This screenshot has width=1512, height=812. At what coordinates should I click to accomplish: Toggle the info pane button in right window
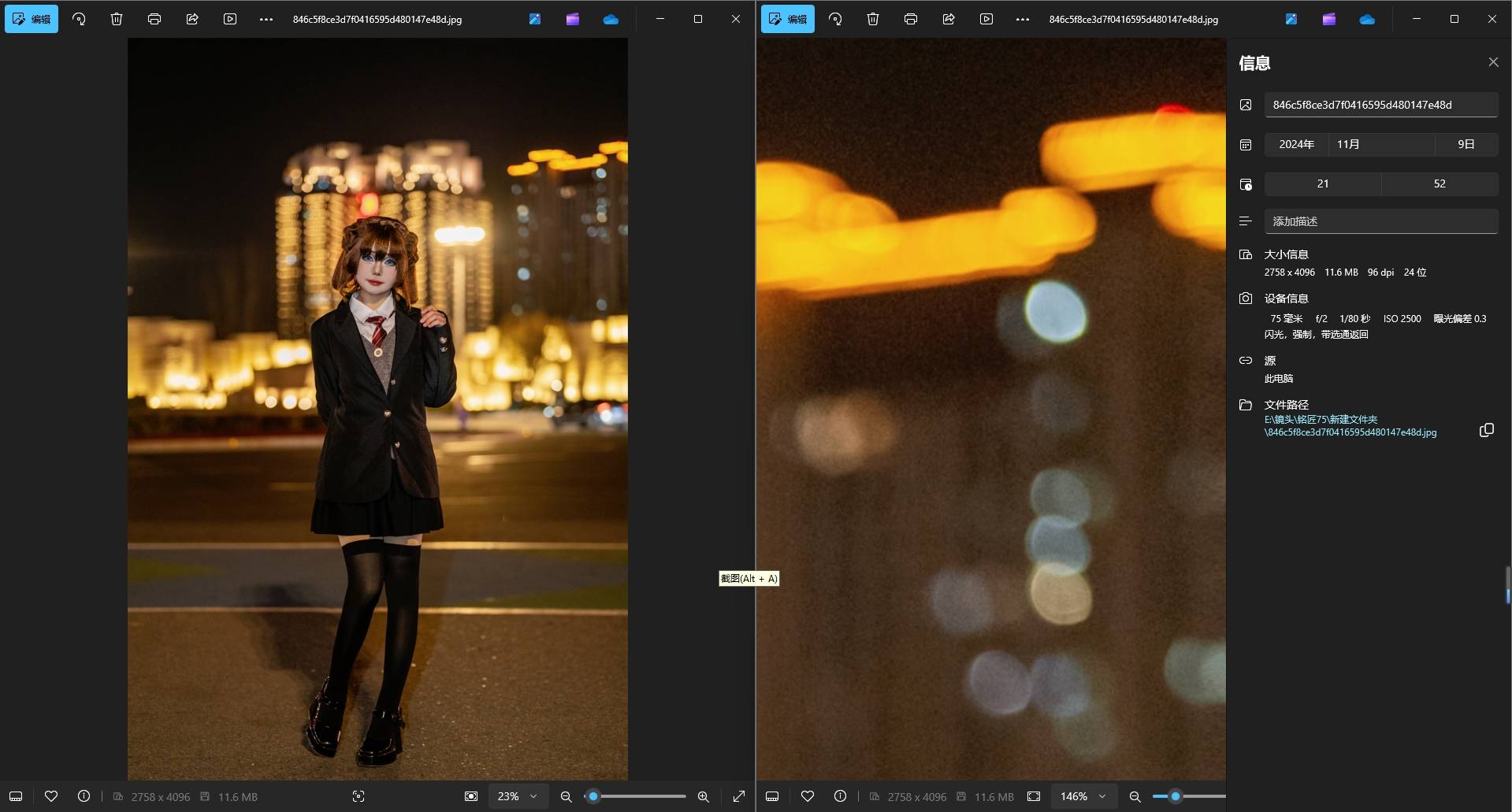coord(840,796)
